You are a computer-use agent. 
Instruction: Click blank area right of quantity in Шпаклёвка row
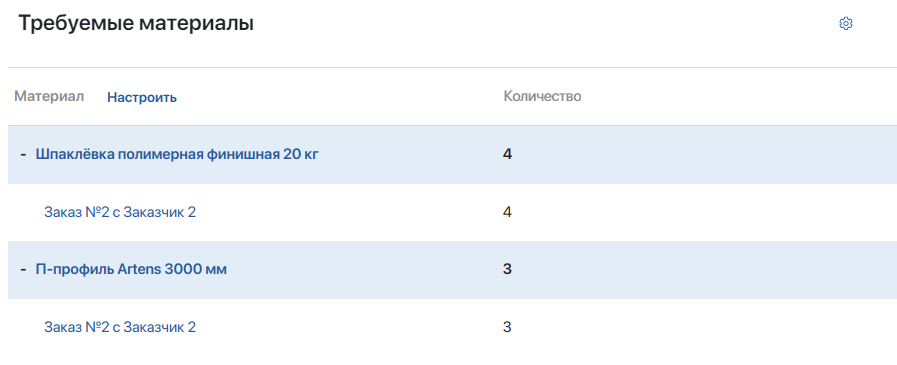[x=704, y=154]
